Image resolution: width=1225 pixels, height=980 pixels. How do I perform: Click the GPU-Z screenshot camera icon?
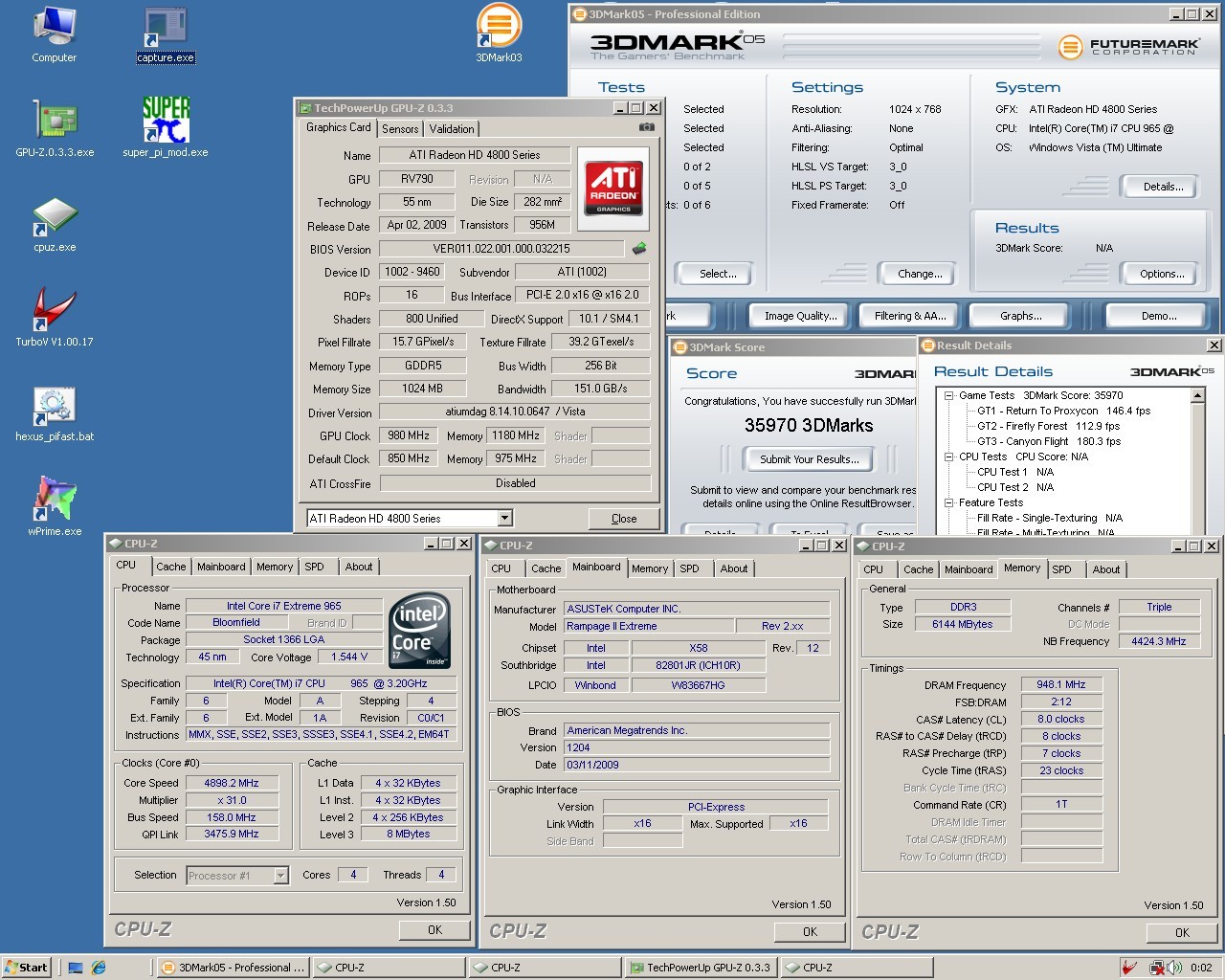click(647, 127)
